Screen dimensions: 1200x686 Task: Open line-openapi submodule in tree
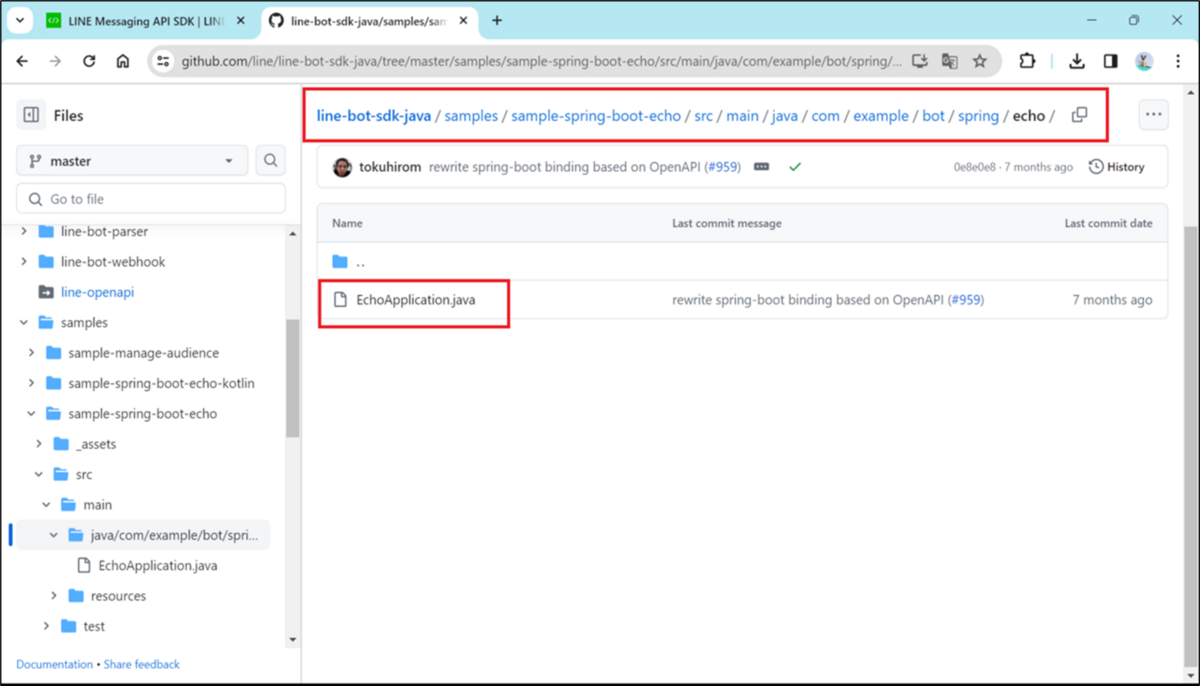point(97,292)
